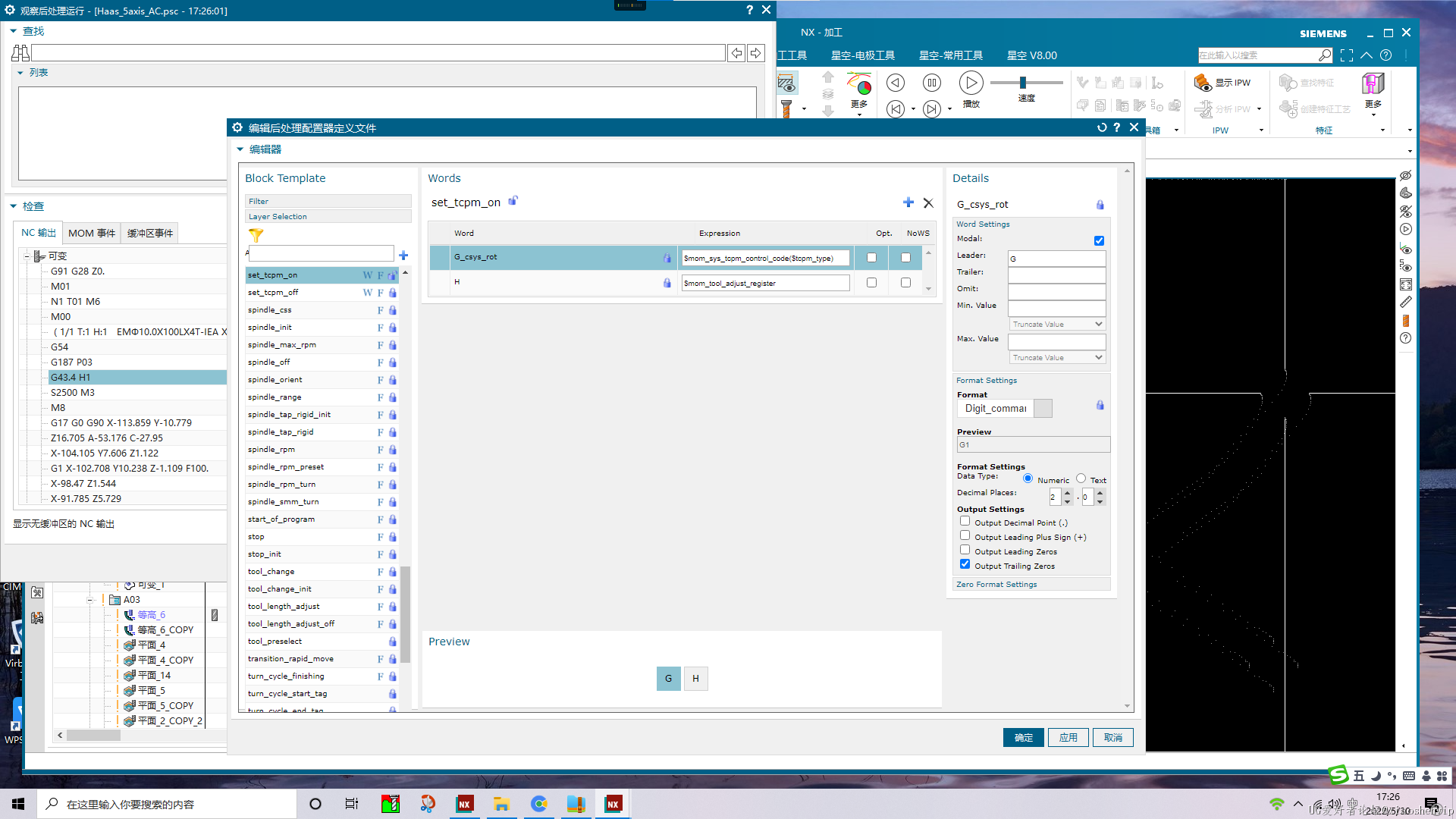Screen dimensions: 1456x819
Task: Delete word with the X icon in Words
Action: point(928,203)
